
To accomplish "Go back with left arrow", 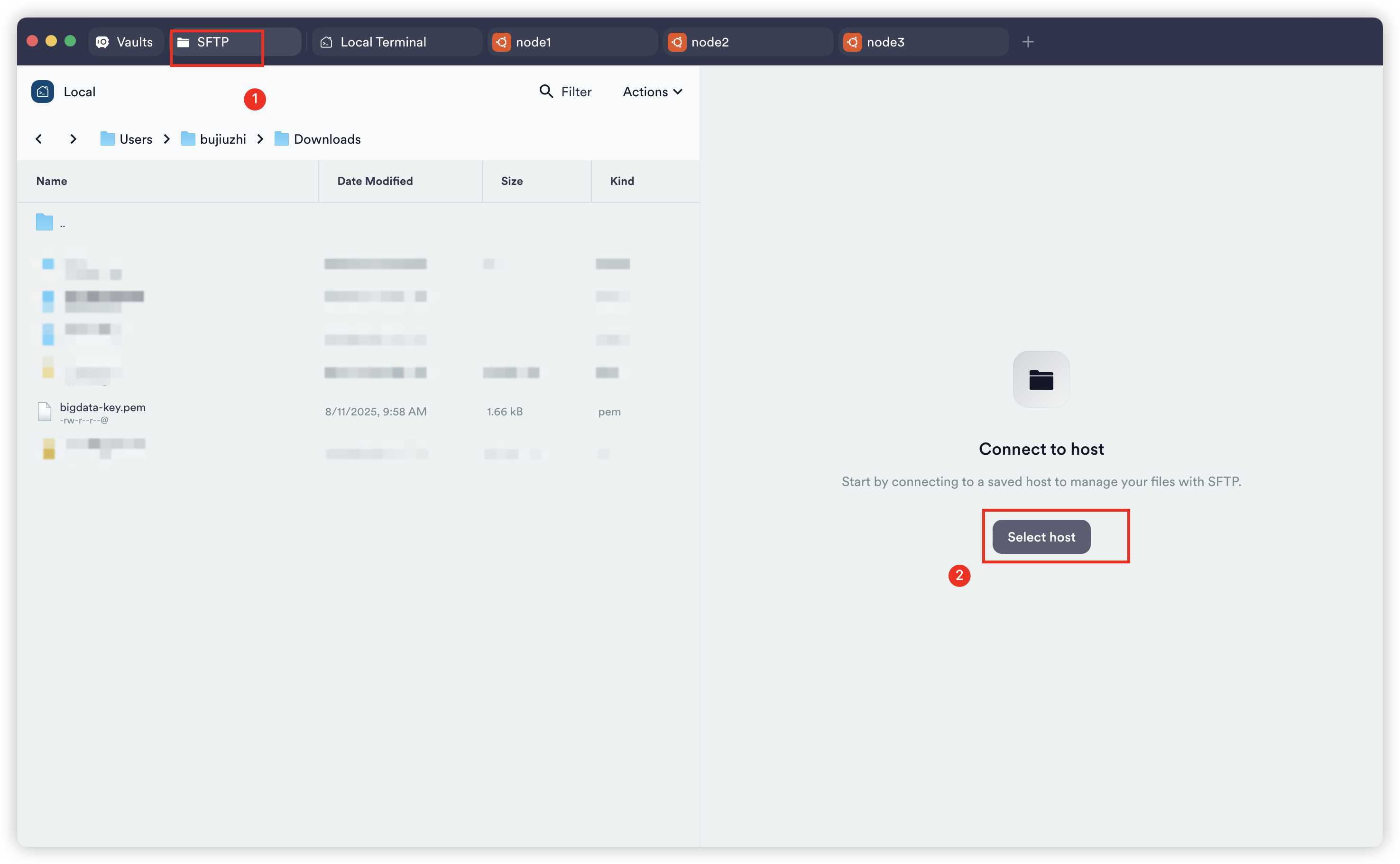I will point(39,139).
